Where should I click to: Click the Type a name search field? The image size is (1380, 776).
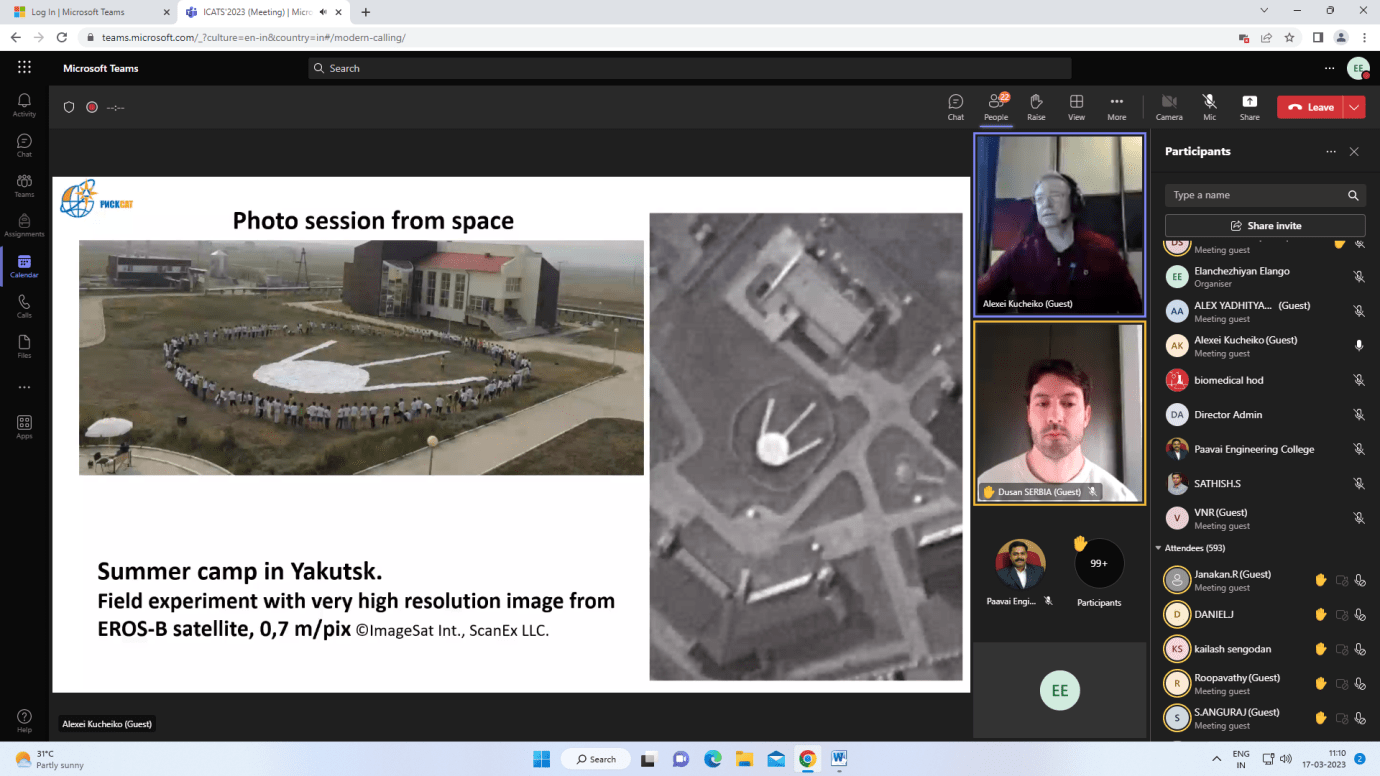coord(1255,195)
